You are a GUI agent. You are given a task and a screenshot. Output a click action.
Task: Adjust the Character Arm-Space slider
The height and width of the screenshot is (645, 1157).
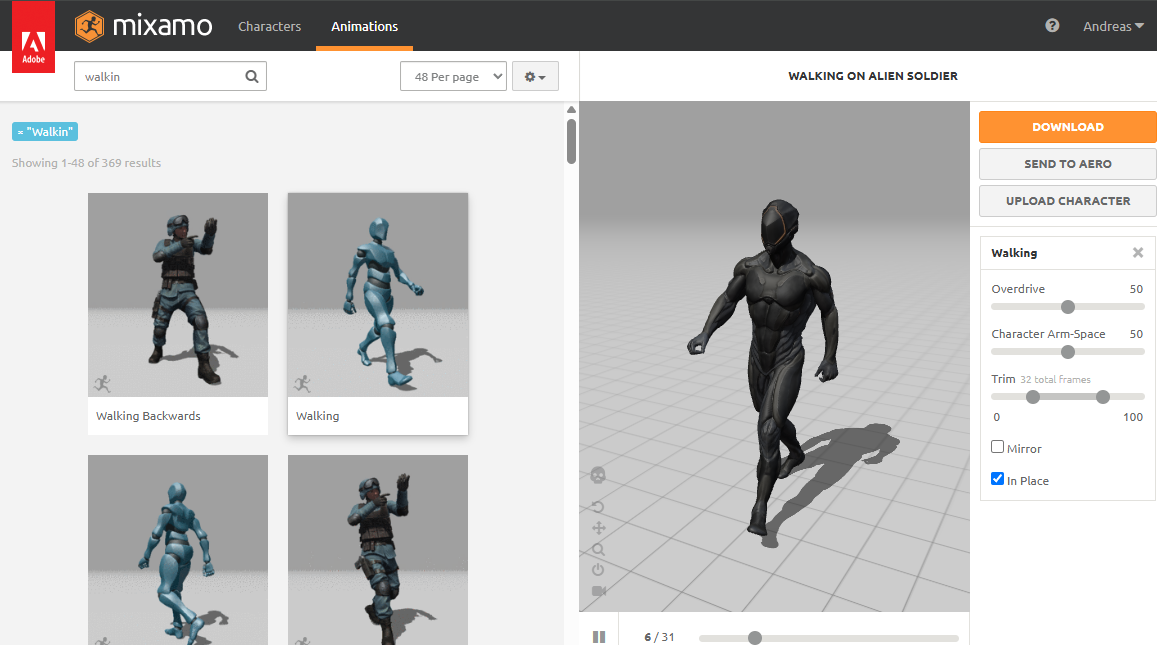coord(1068,352)
